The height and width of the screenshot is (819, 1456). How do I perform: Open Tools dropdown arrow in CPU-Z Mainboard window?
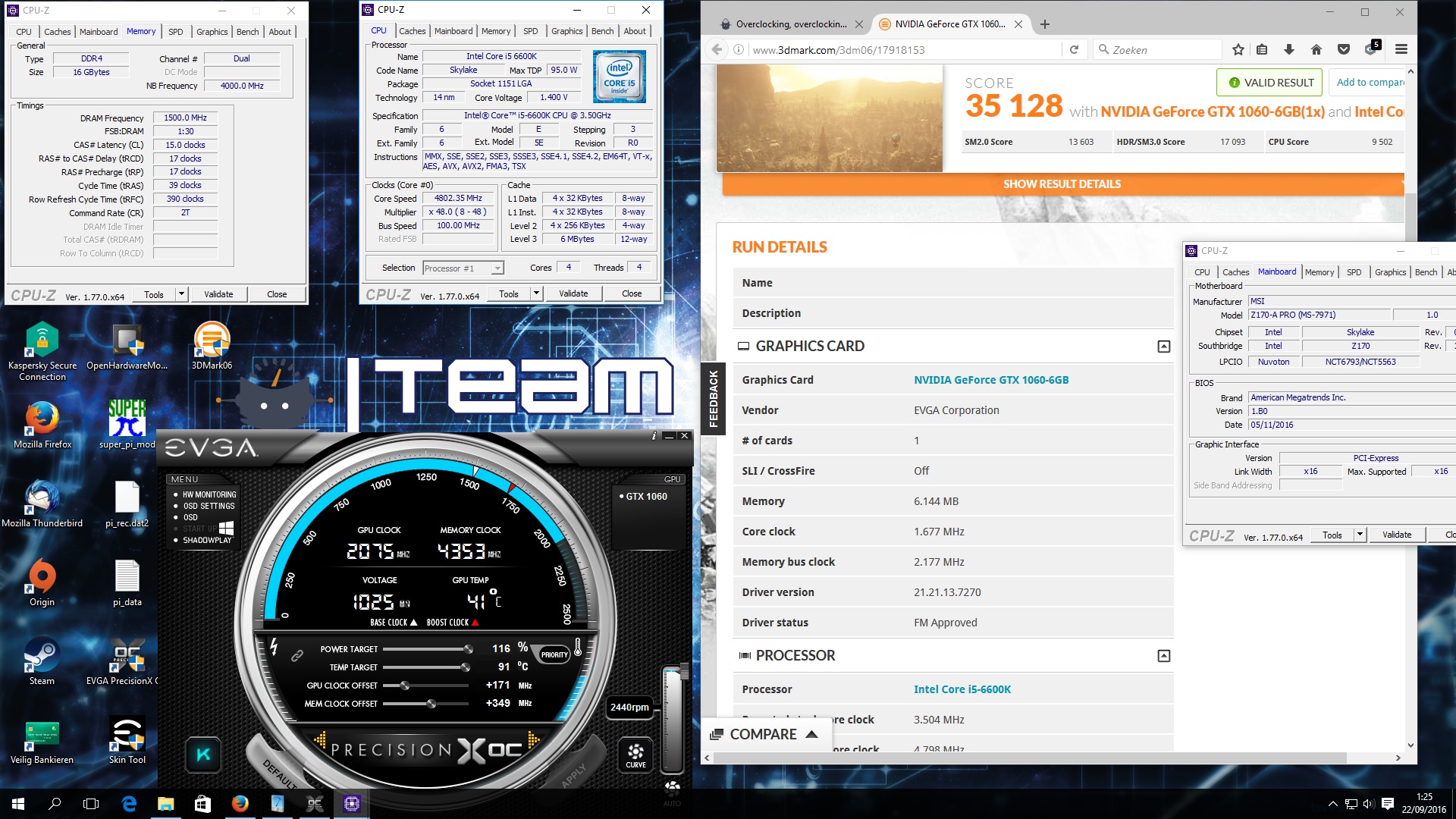coord(1360,535)
